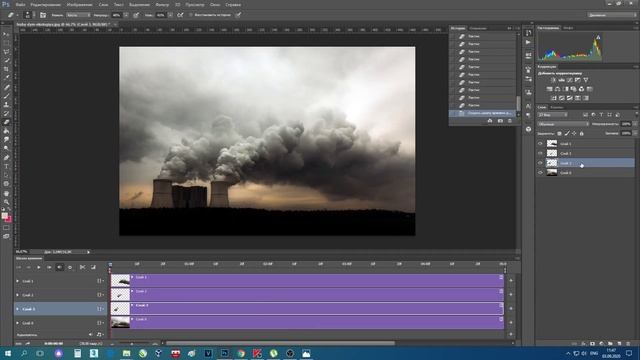640x360 pixels.
Task: Delete the current history state via trash icon
Action: [509, 121]
